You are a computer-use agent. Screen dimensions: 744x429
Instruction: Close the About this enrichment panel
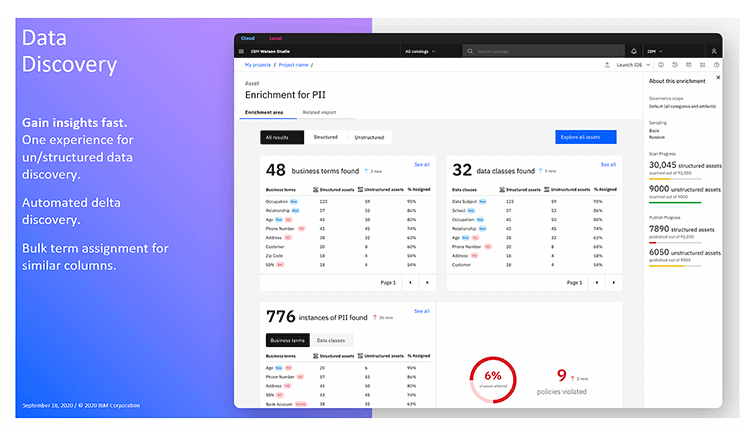pos(718,77)
